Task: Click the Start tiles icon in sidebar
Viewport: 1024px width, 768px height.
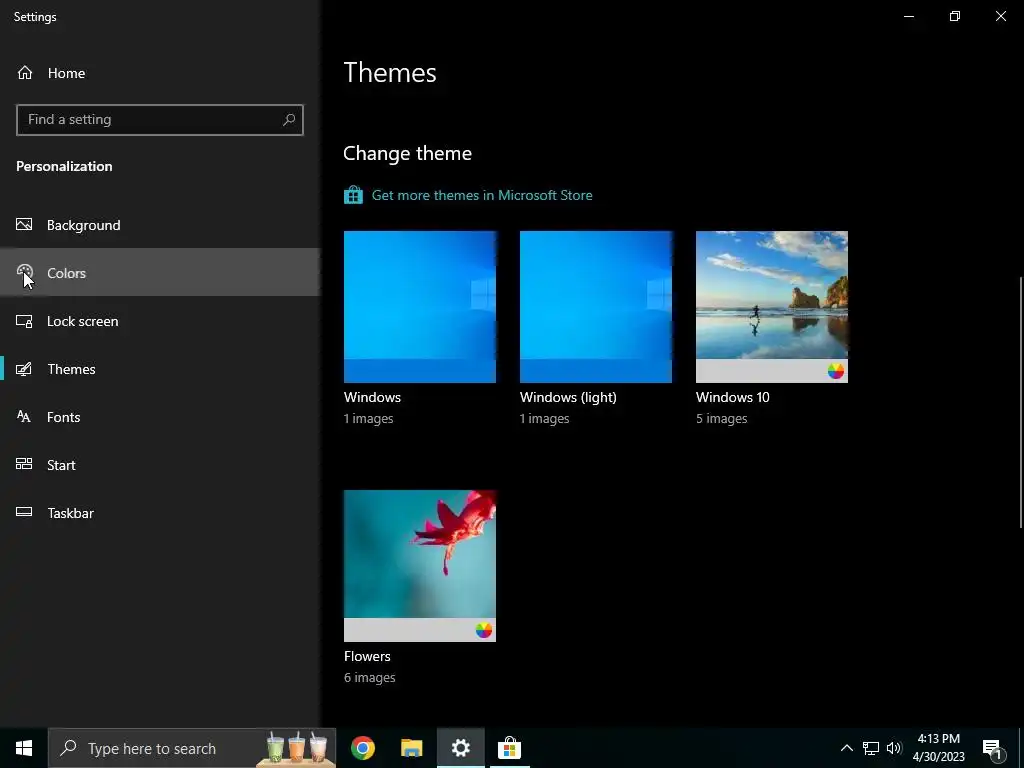Action: (24, 464)
